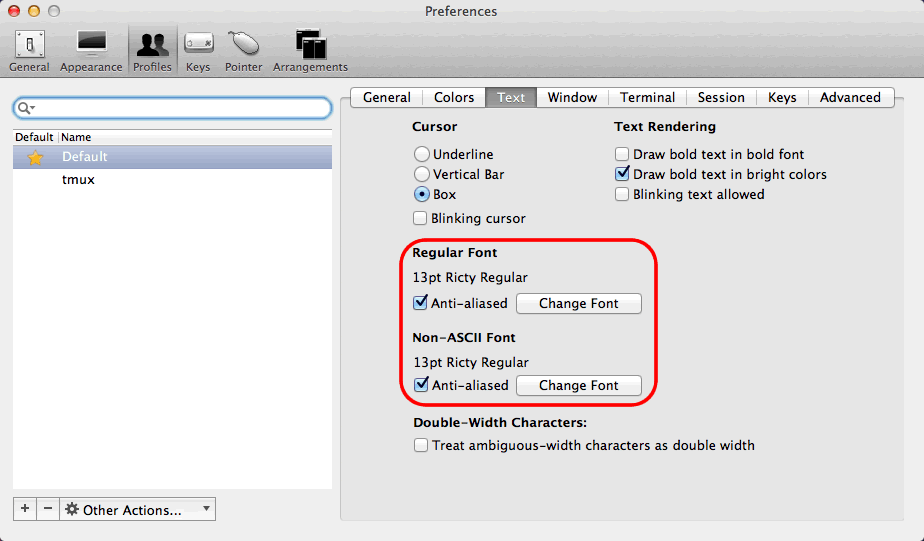The image size is (924, 541).
Task: Enable the Blinking cursor checkbox
Action: point(421,218)
